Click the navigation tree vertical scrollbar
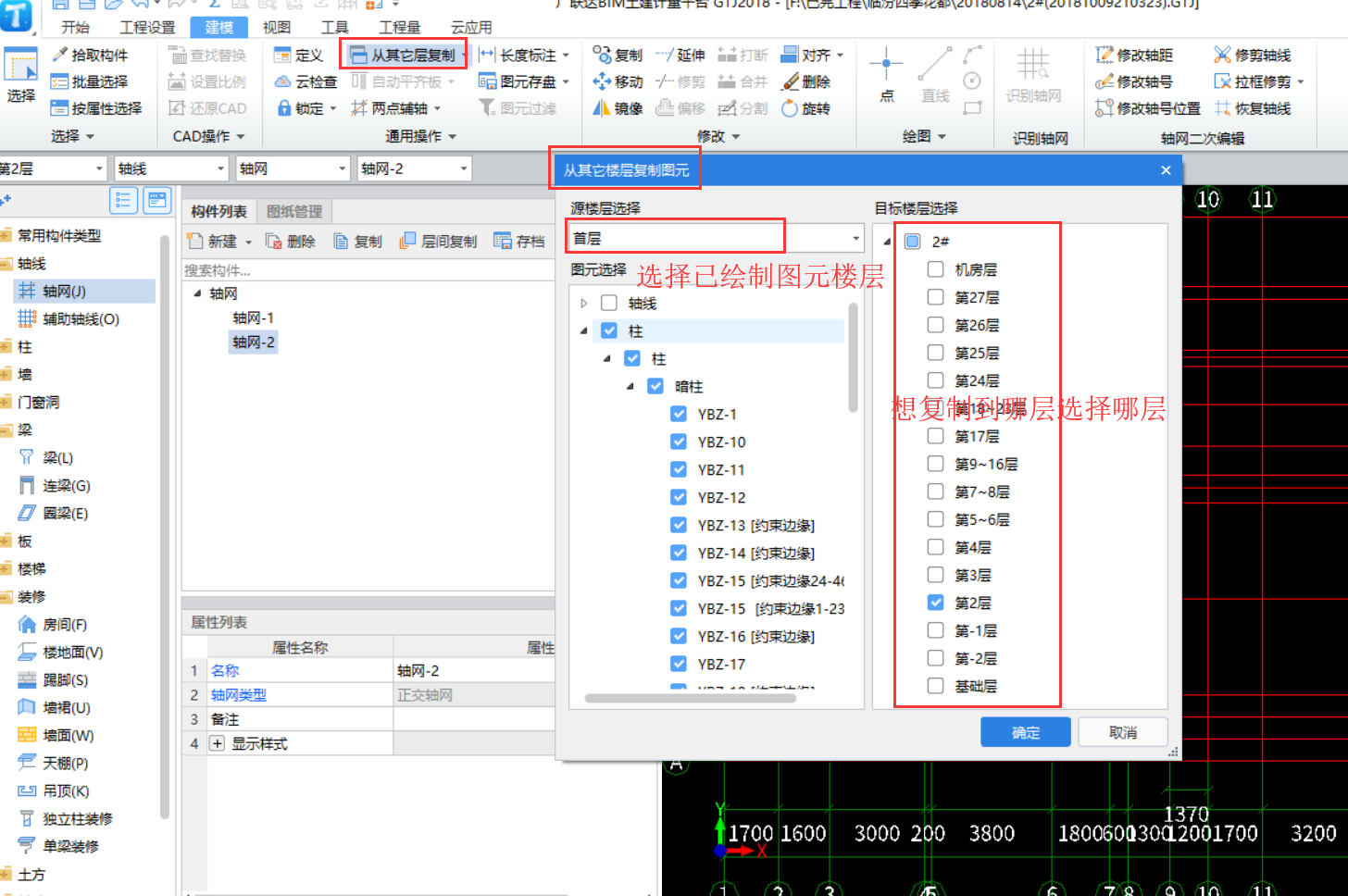This screenshot has height=896, width=1348. pyautogui.click(x=165, y=528)
